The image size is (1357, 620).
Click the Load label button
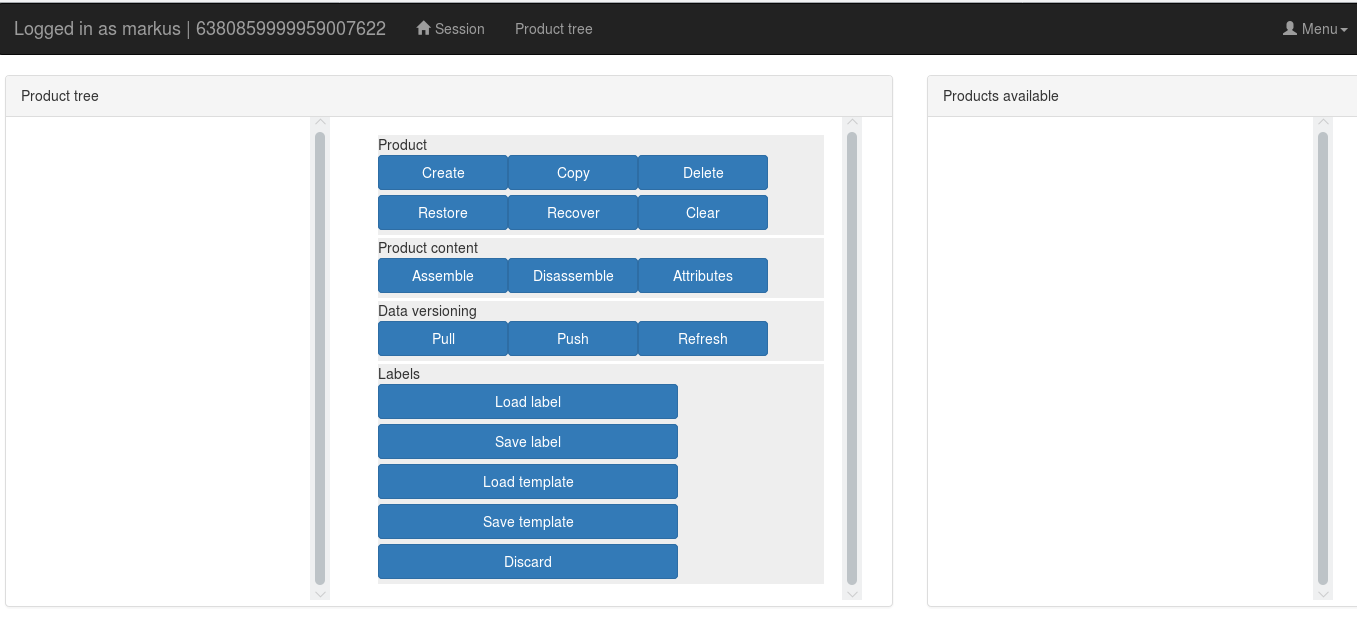528,402
